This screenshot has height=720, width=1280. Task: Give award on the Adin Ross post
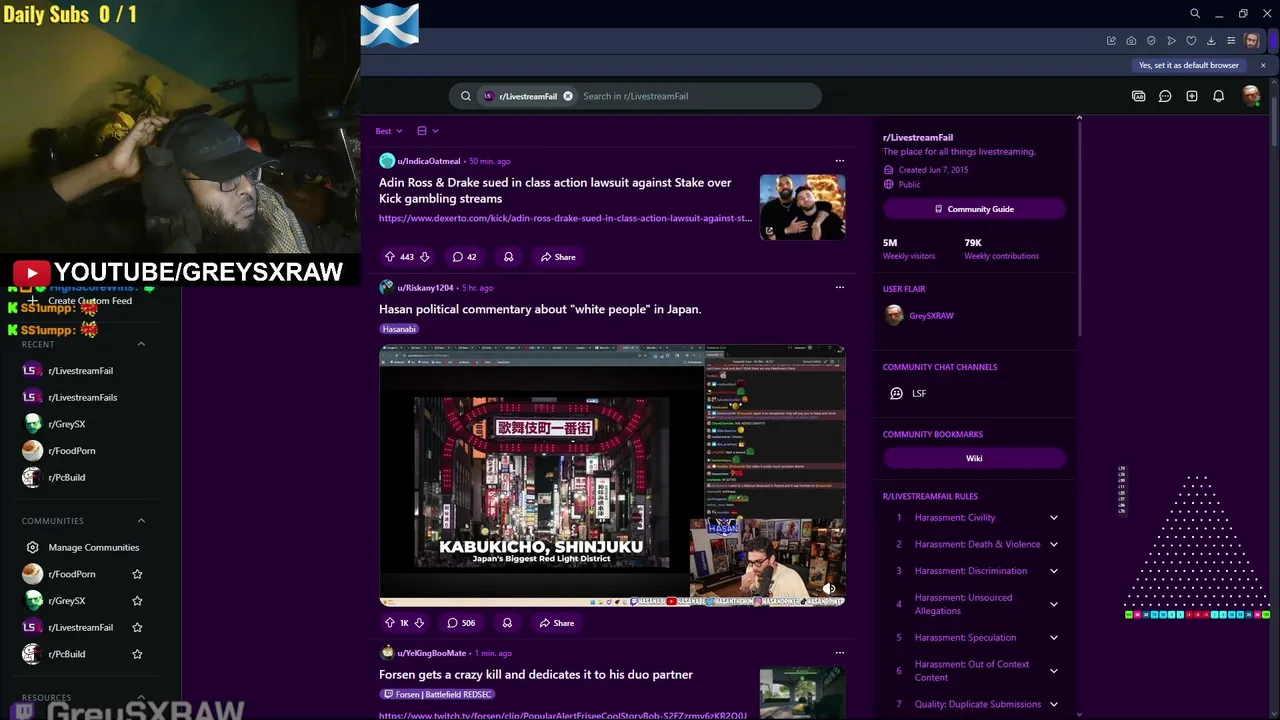(x=508, y=257)
